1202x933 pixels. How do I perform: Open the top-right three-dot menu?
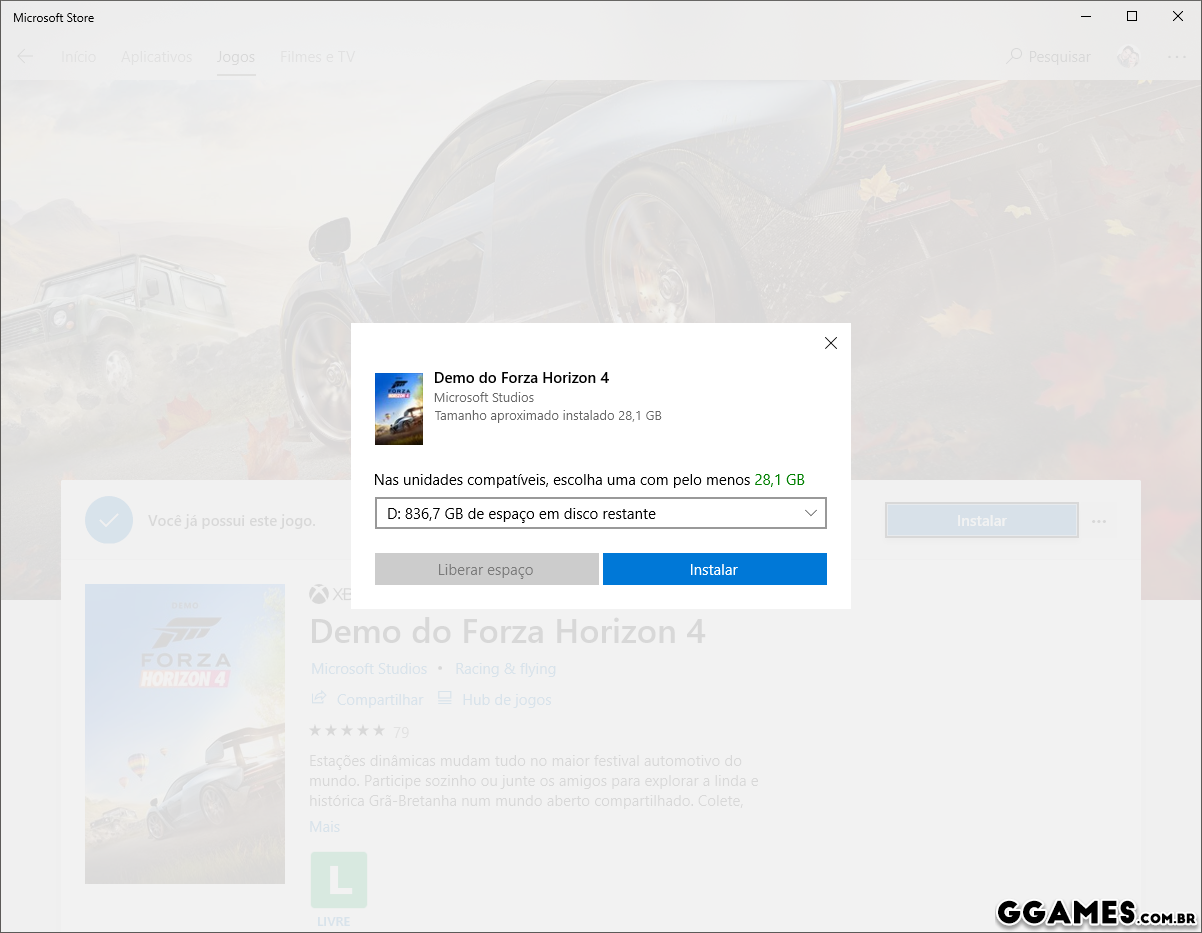pyautogui.click(x=1176, y=57)
